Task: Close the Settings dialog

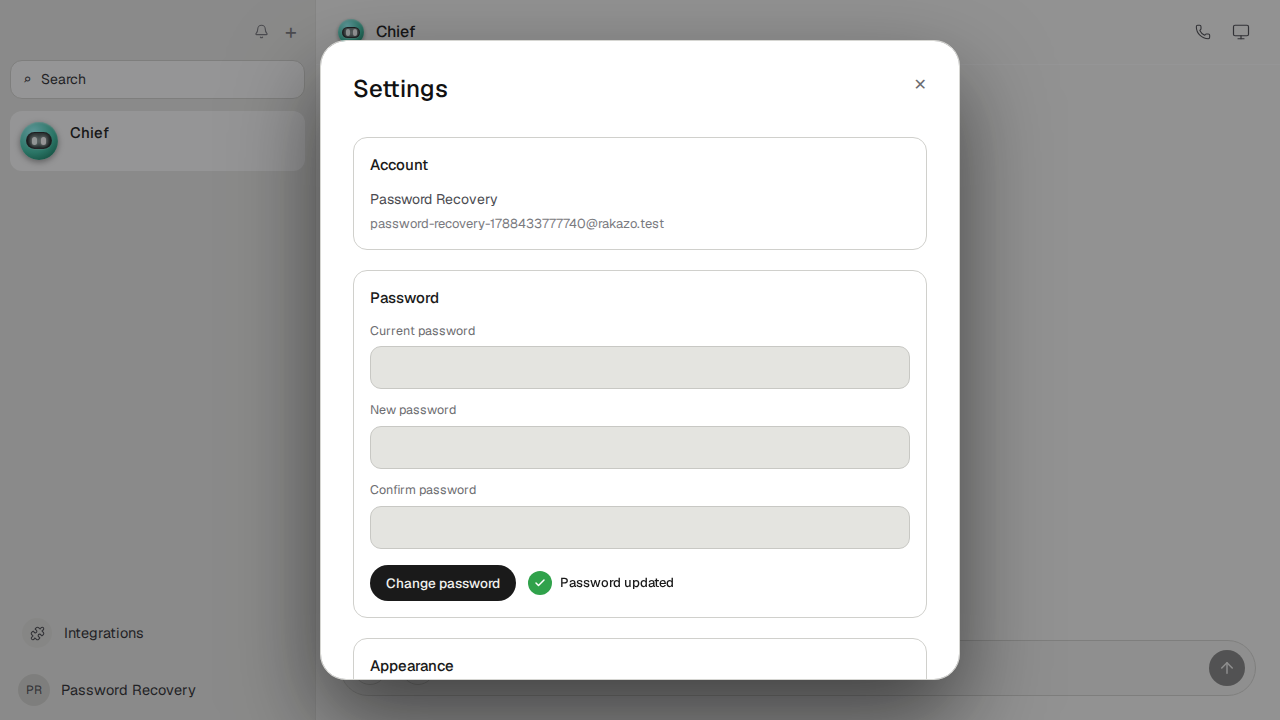Action: pos(920,84)
